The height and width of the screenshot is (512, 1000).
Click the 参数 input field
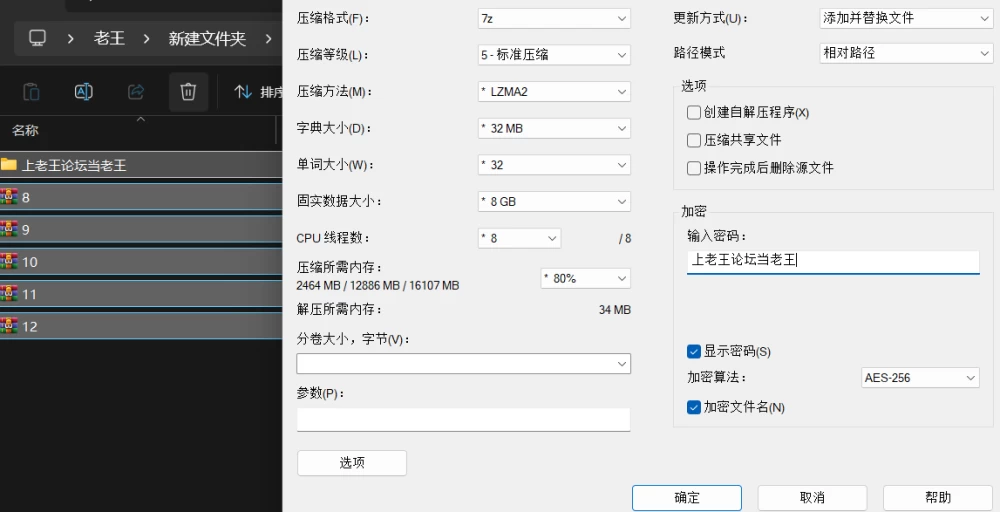(x=464, y=420)
